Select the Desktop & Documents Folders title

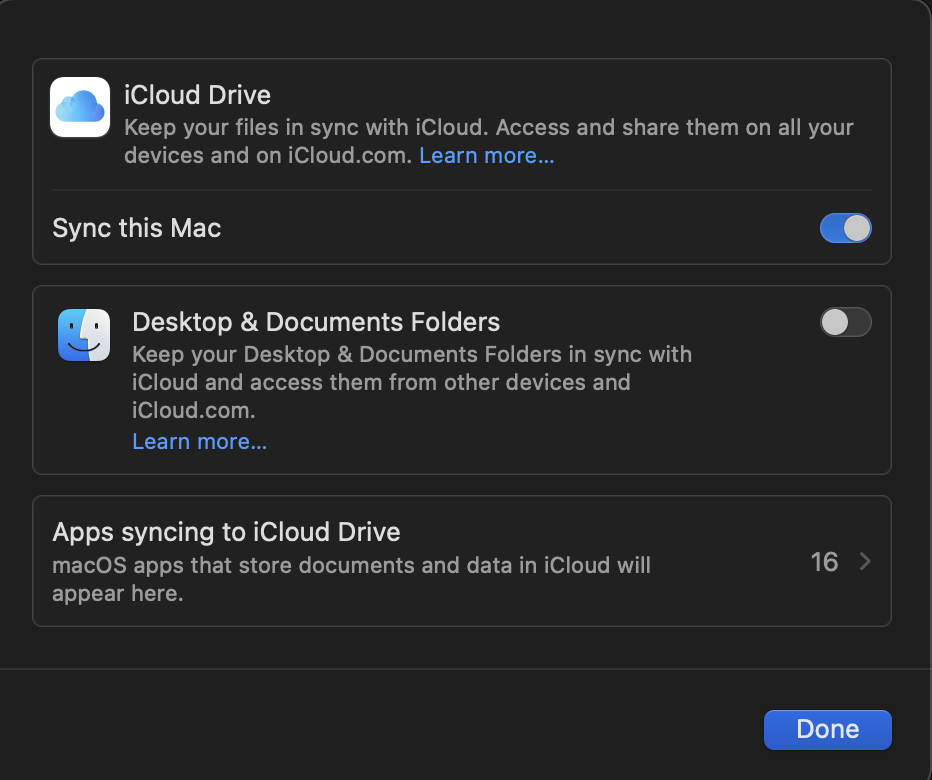point(316,322)
